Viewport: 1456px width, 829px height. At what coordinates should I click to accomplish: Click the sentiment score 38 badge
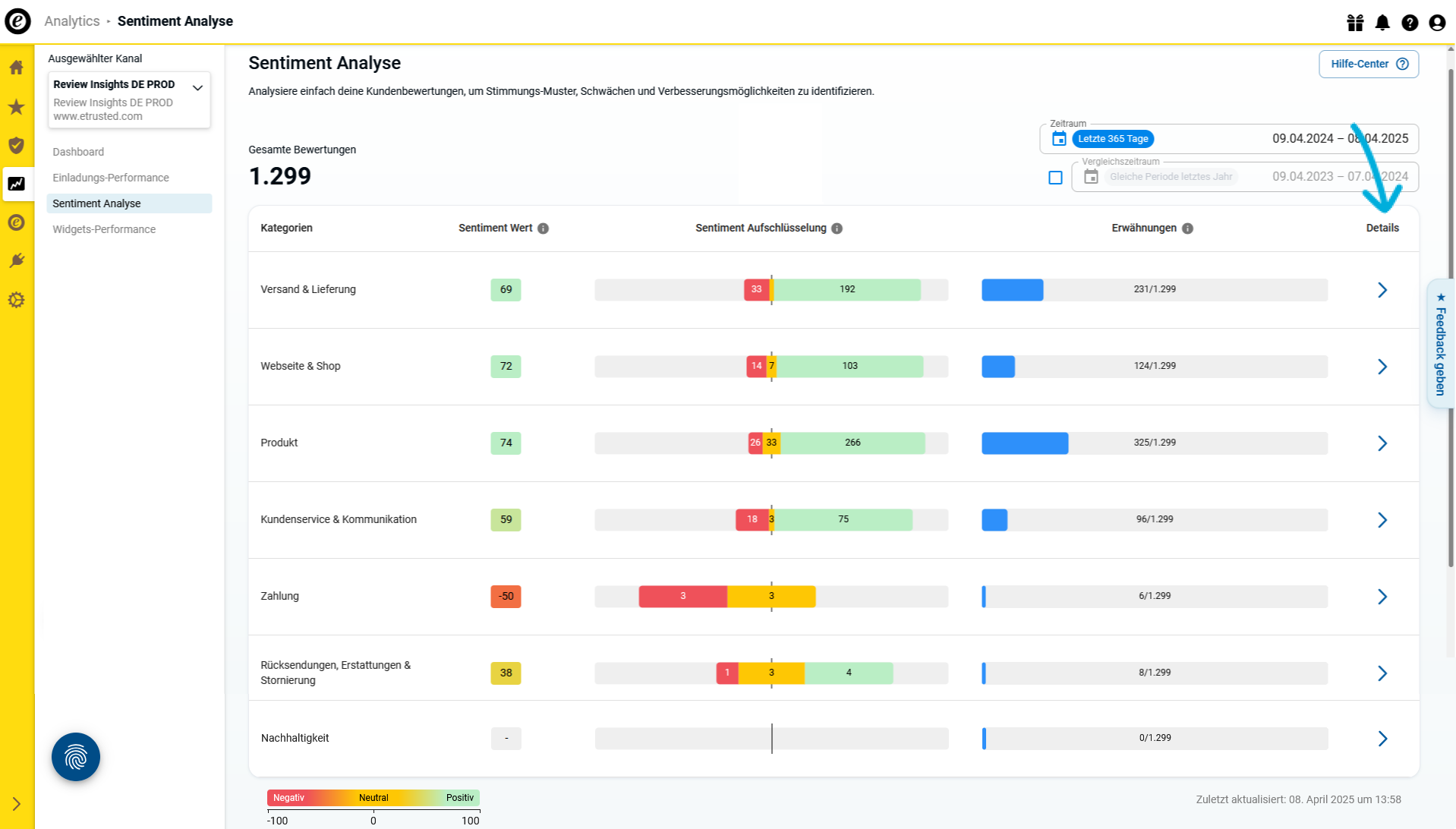(x=506, y=673)
